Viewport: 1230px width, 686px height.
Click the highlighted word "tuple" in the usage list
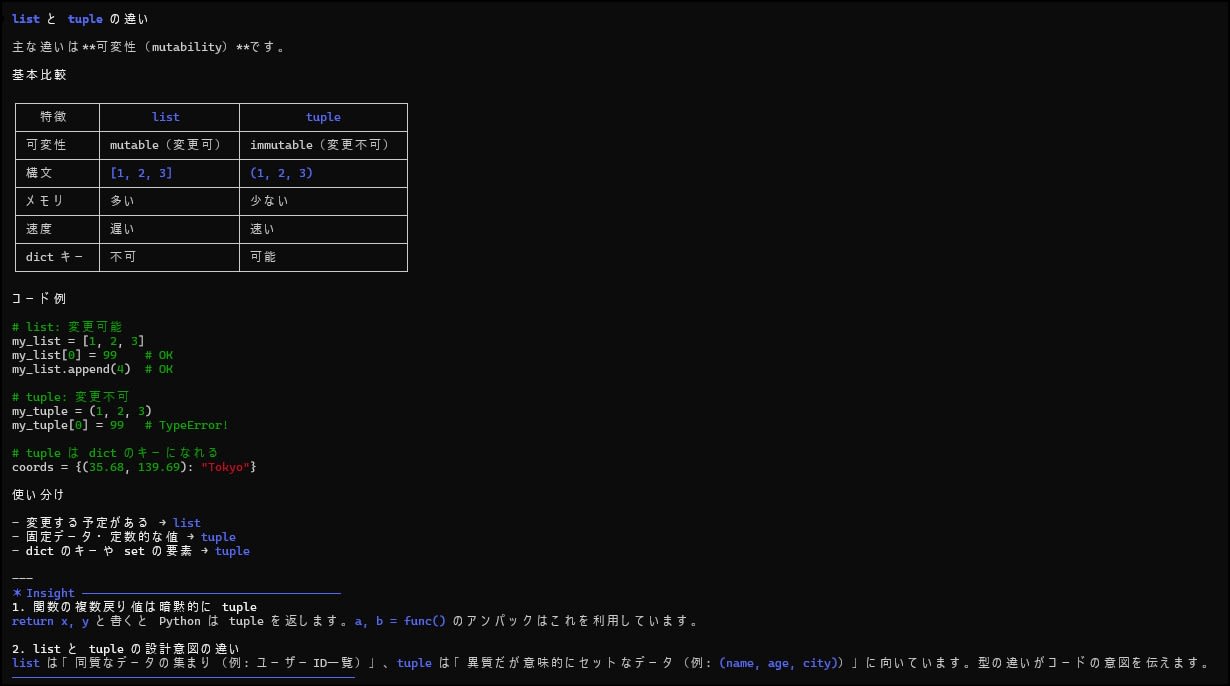[218, 536]
